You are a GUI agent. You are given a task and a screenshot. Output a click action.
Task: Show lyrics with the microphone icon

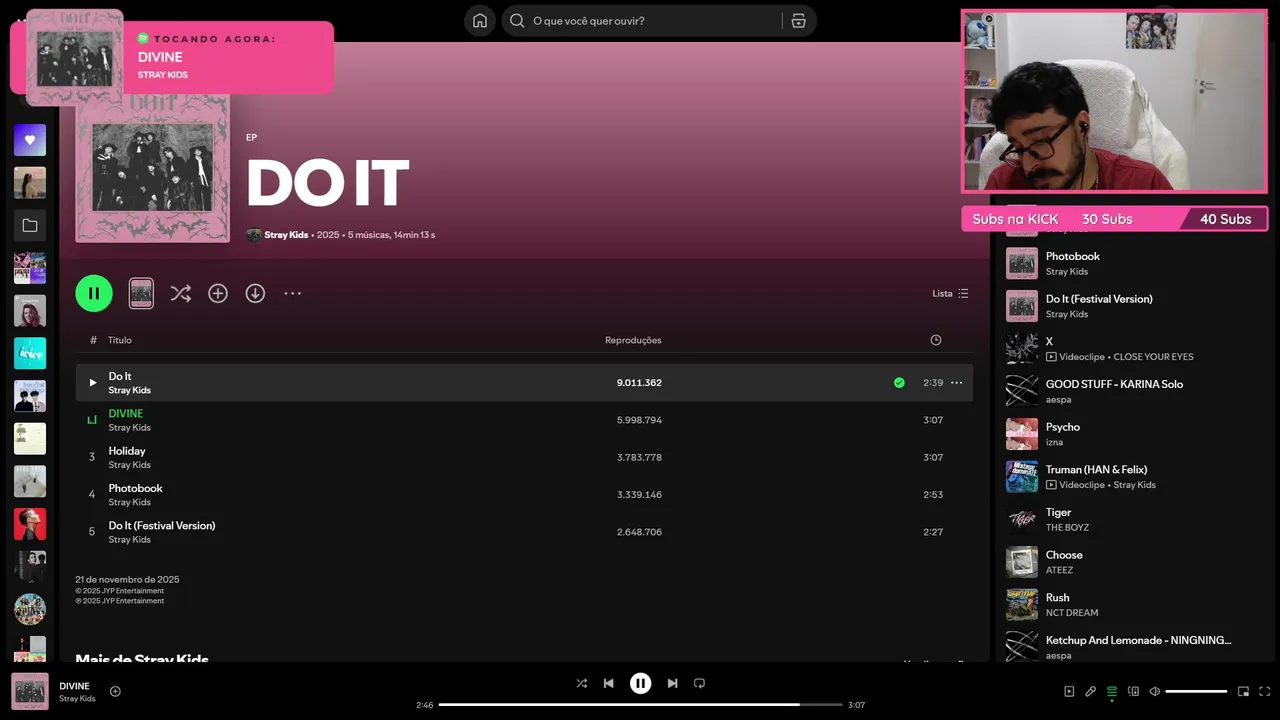point(1091,691)
